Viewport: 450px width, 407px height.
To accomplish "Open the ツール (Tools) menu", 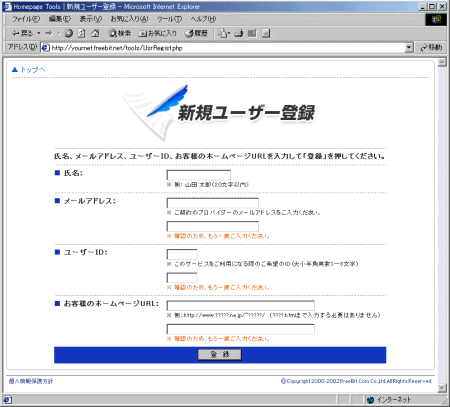I will 169,19.
